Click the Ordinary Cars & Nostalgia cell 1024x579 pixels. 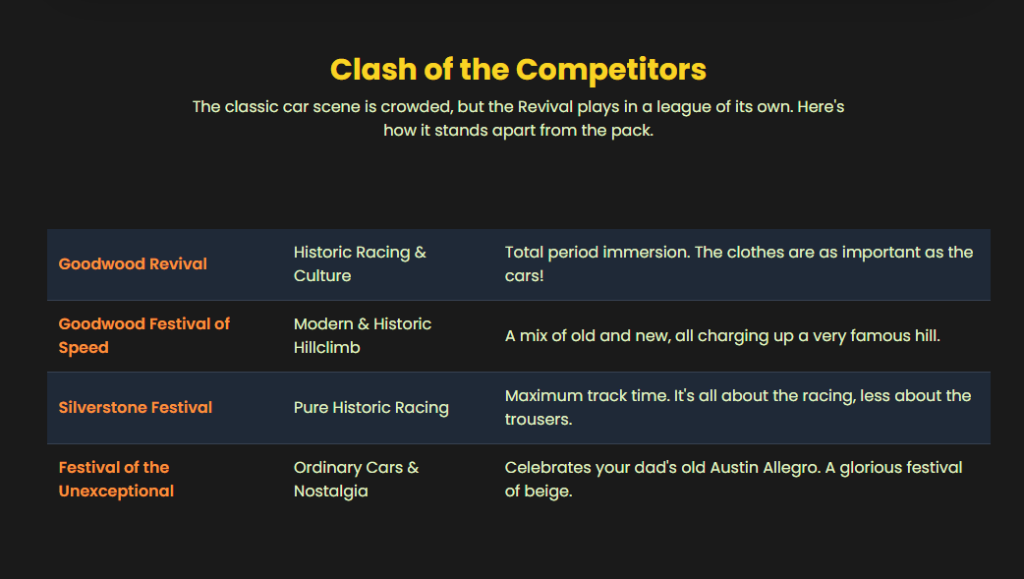pos(356,479)
